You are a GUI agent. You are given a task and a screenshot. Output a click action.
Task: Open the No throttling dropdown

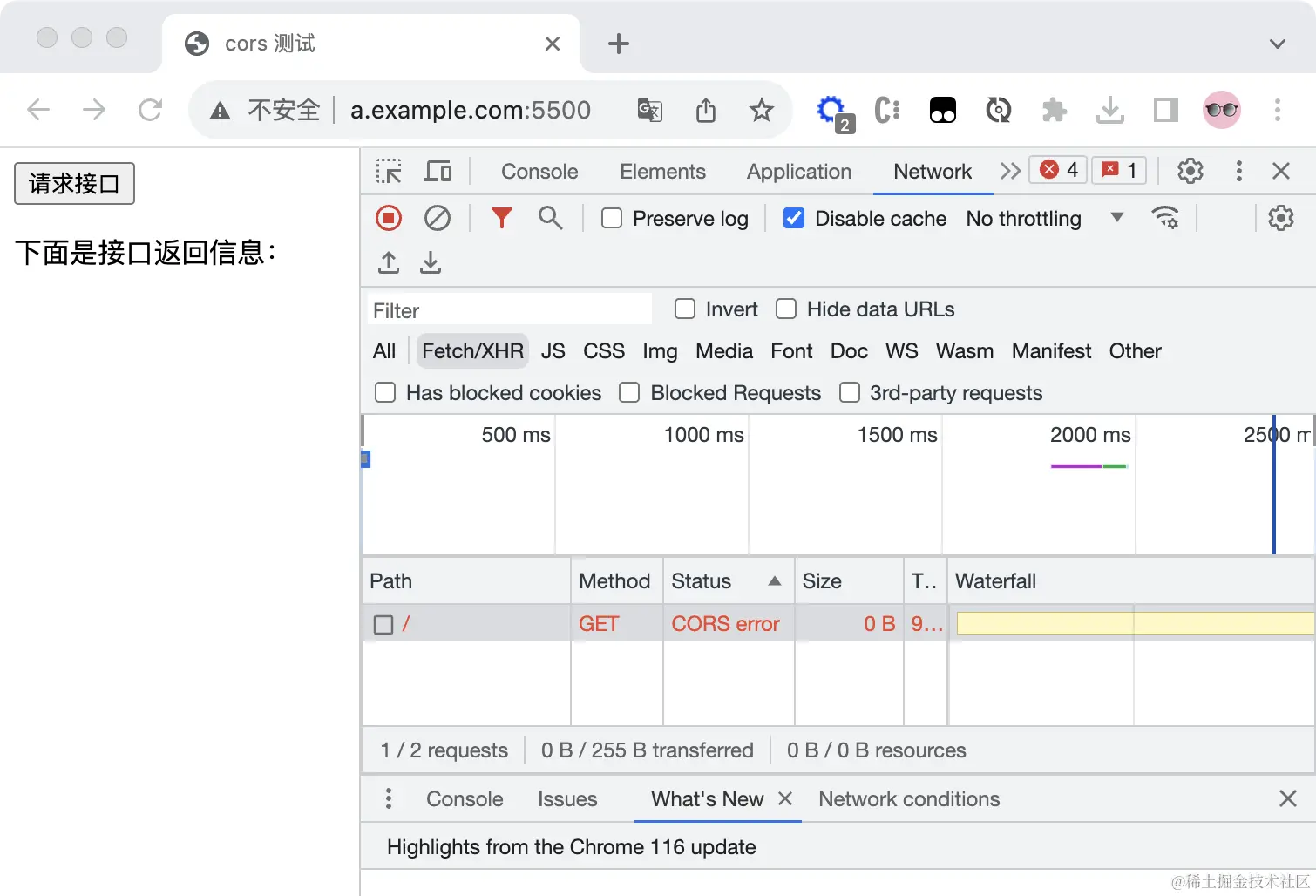pyautogui.click(x=1044, y=218)
